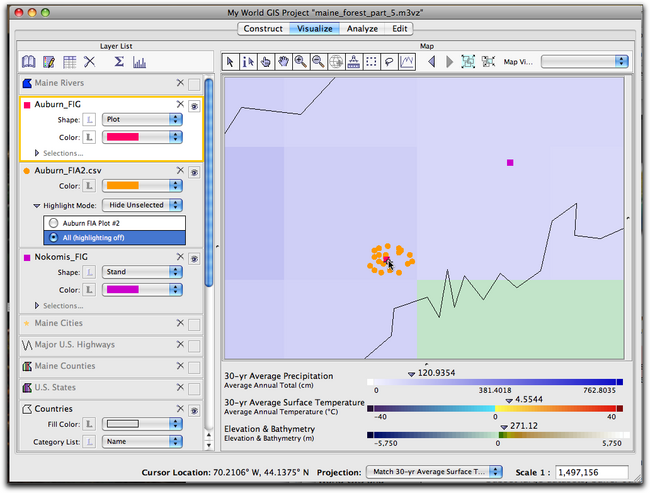
Task: Expand Nokomis_FIG Selections triangle
Action: pos(37,306)
